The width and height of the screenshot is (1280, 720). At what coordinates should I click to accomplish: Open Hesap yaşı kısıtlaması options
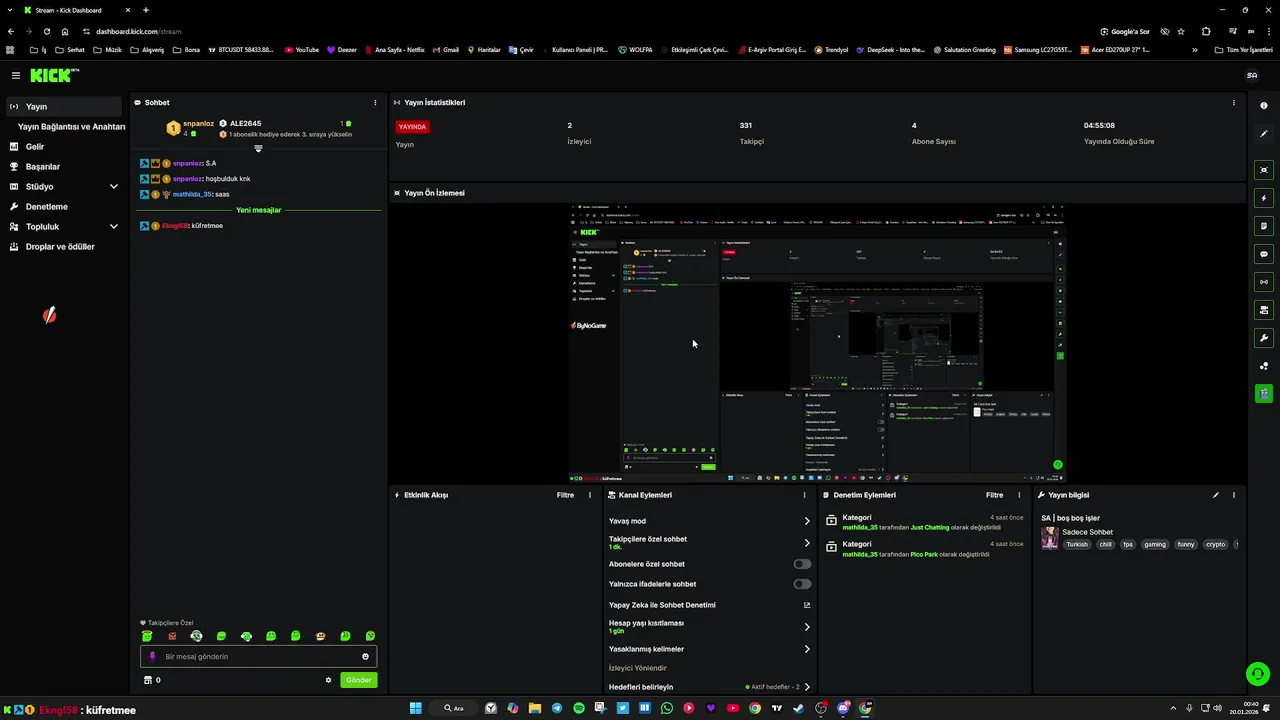coord(807,627)
